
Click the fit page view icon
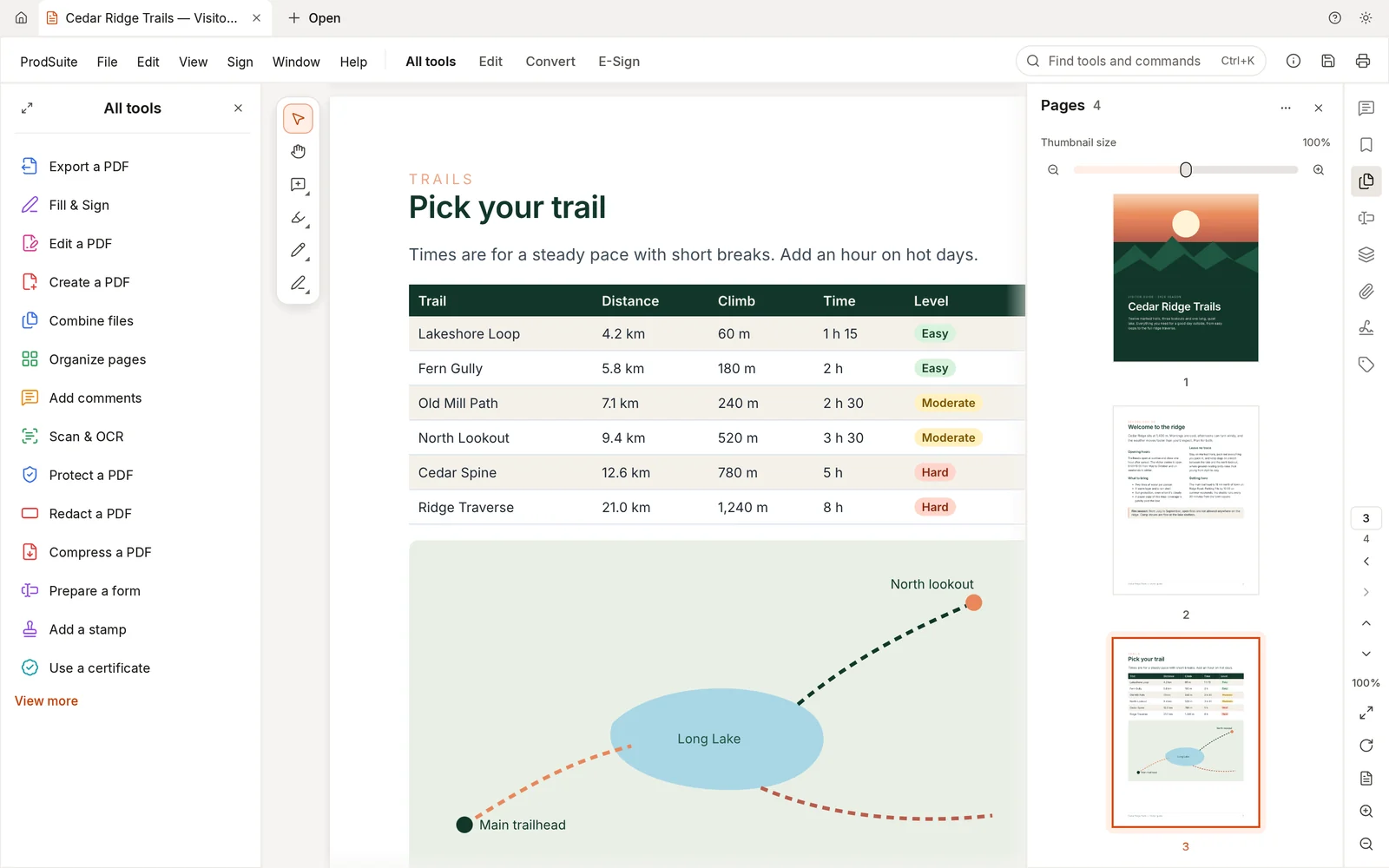click(1366, 713)
